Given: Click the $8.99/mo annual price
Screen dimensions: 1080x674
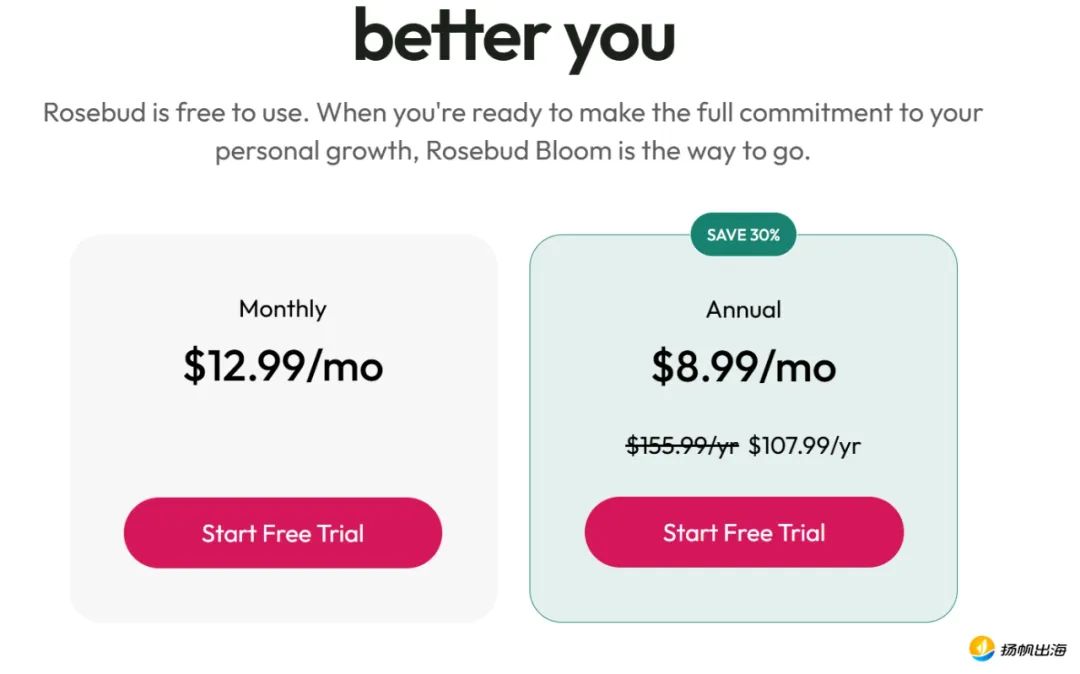Looking at the screenshot, I should click(x=743, y=366).
